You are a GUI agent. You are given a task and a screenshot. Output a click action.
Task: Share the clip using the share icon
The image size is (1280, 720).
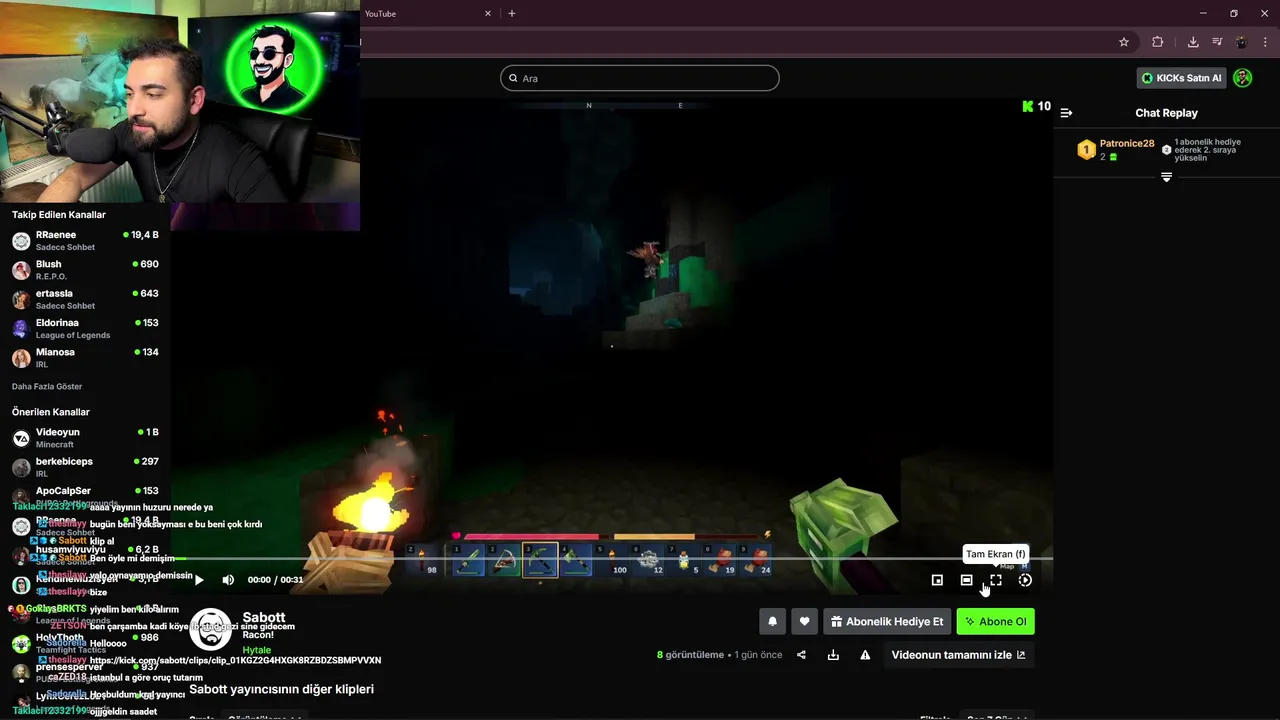(801, 655)
